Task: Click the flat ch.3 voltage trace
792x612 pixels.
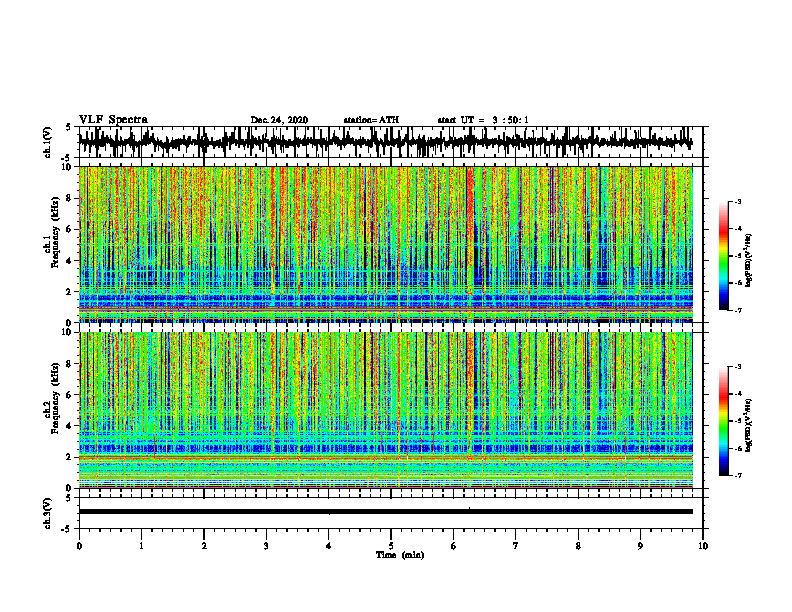Action: [385, 512]
